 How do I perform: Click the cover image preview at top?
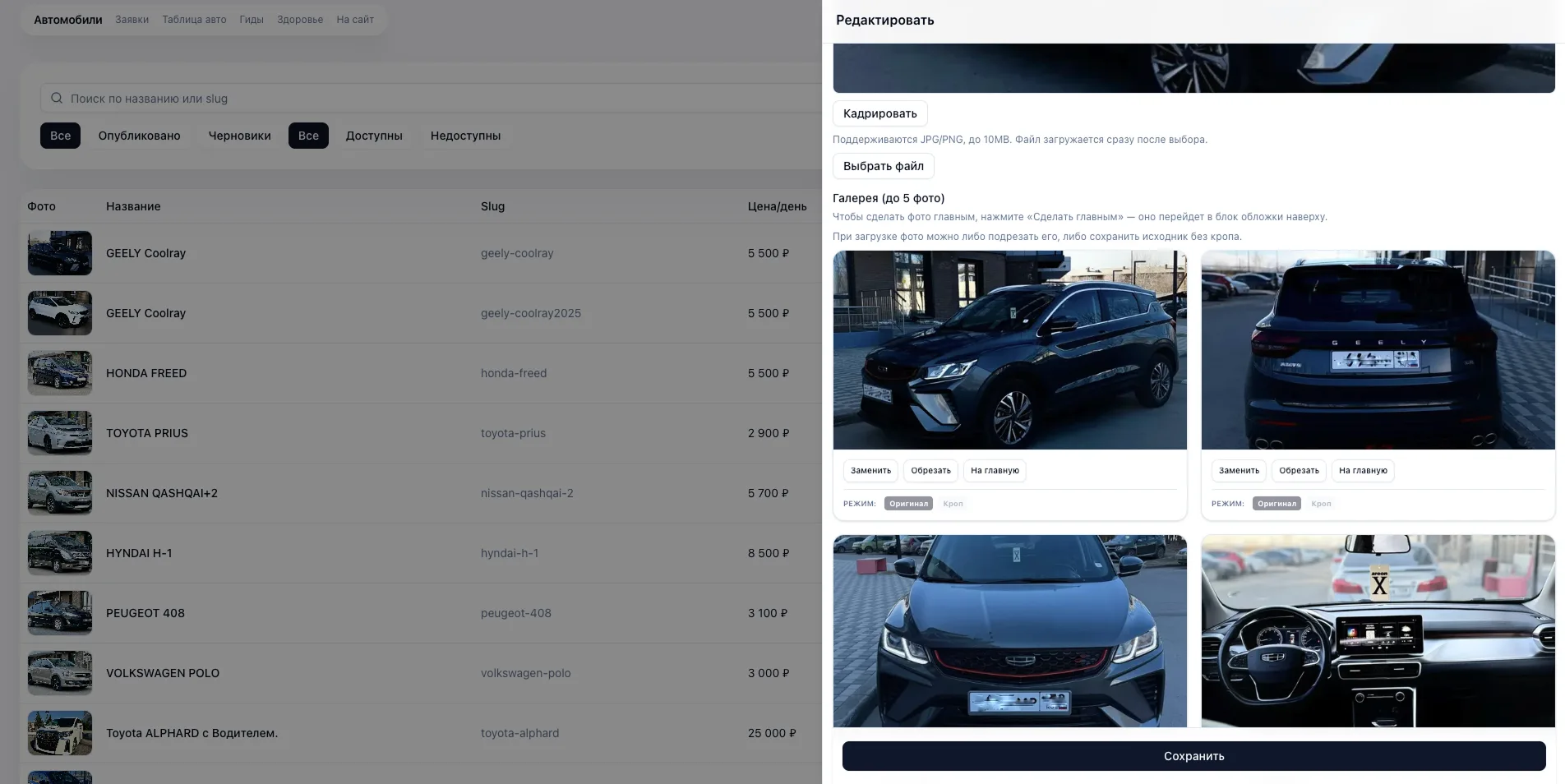click(1193, 68)
